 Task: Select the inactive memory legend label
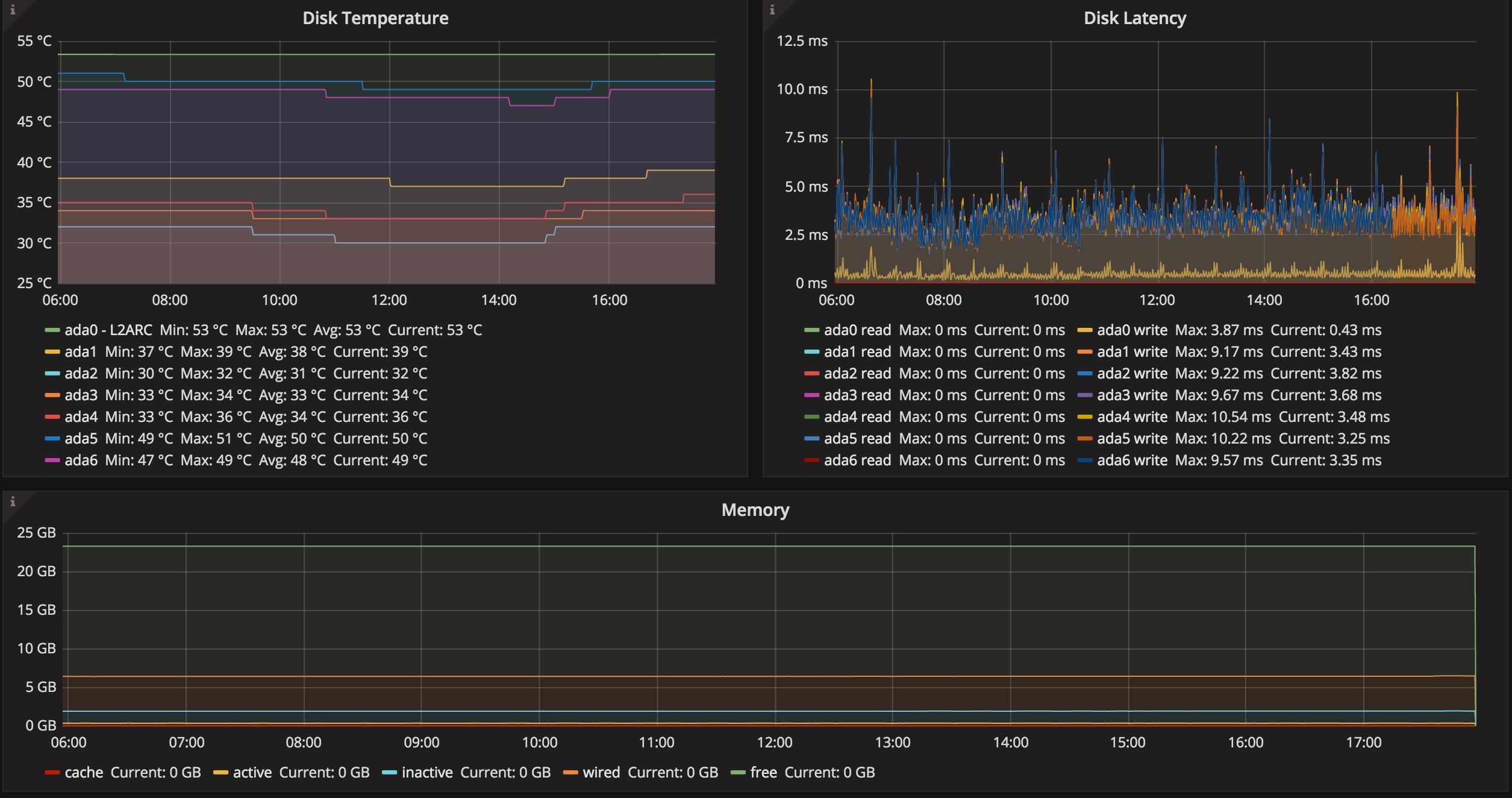click(x=427, y=773)
